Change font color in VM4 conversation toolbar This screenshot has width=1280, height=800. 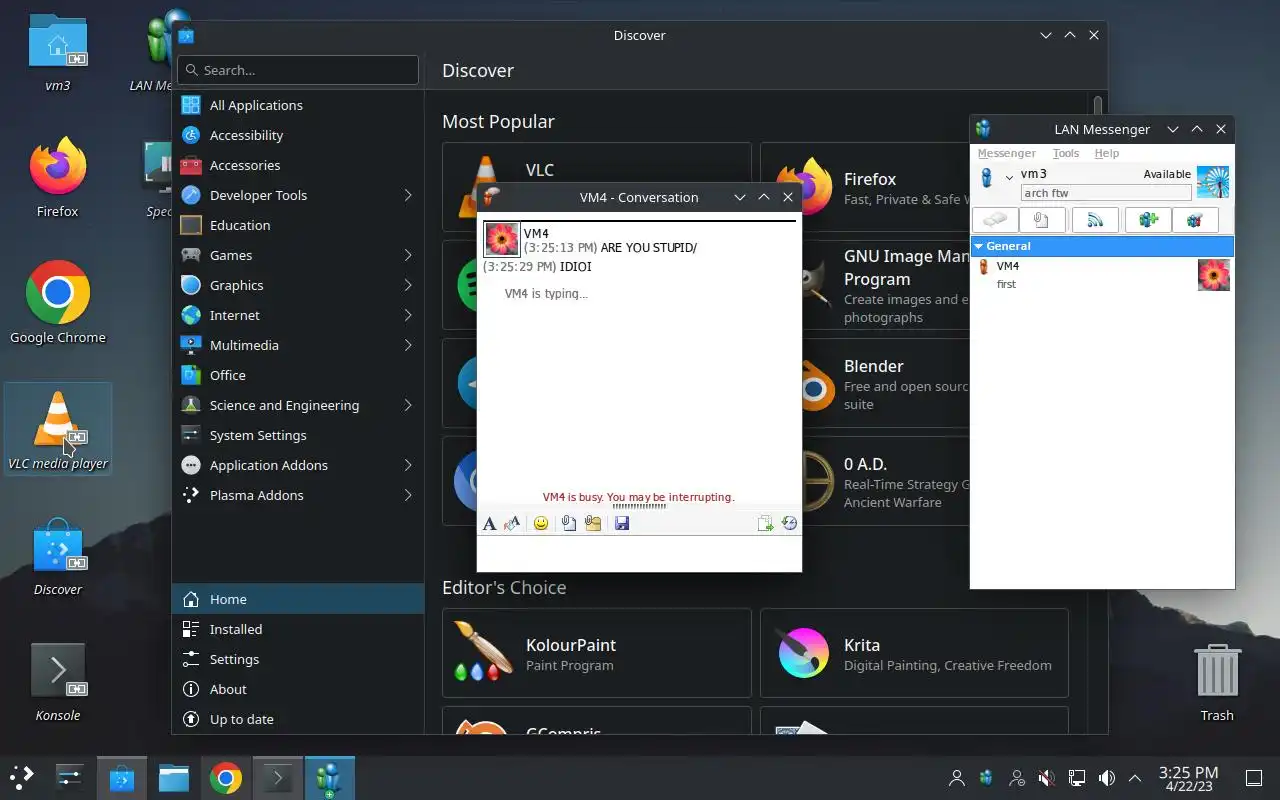coord(512,523)
